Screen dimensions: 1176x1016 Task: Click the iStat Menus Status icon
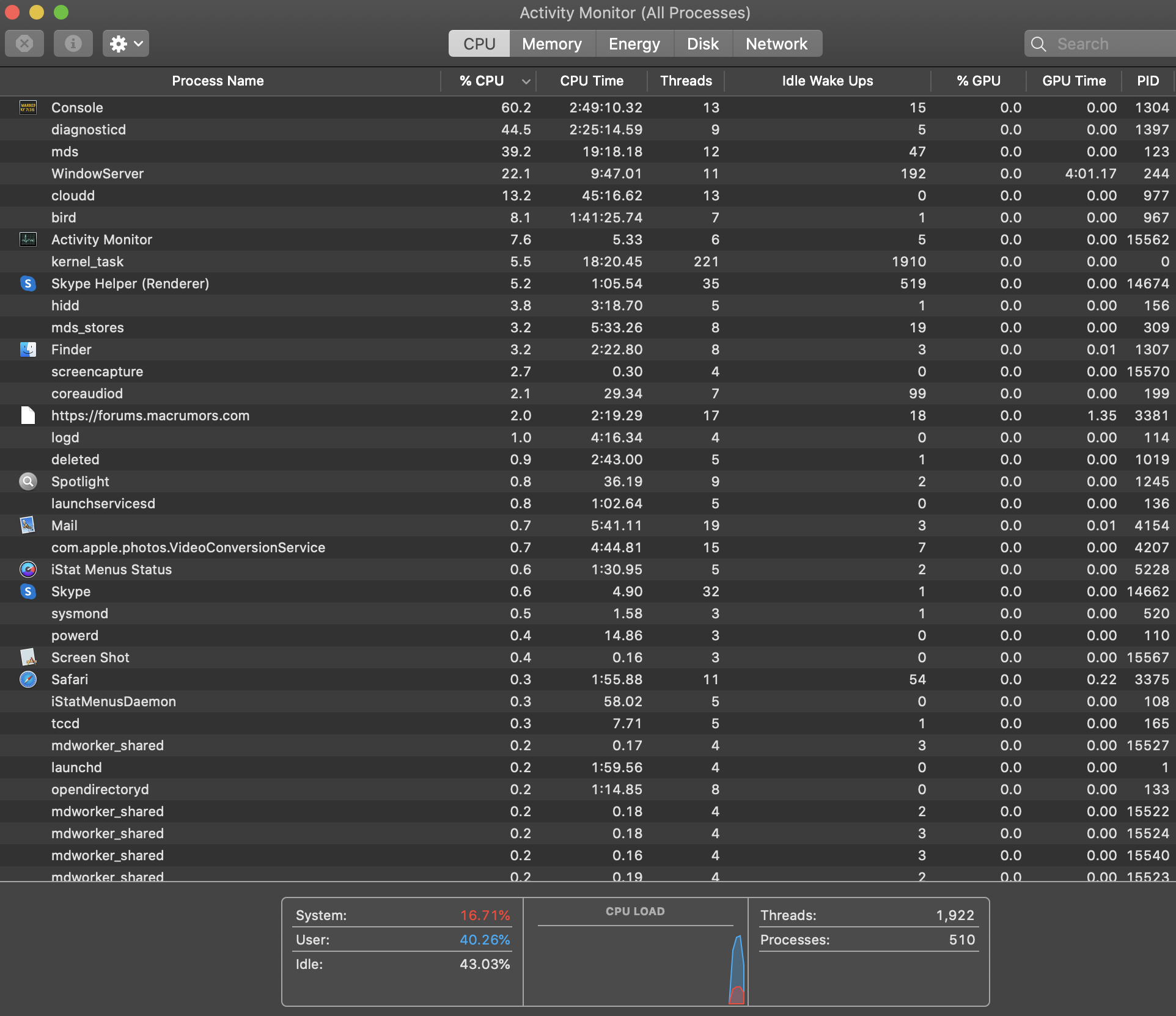tap(28, 569)
